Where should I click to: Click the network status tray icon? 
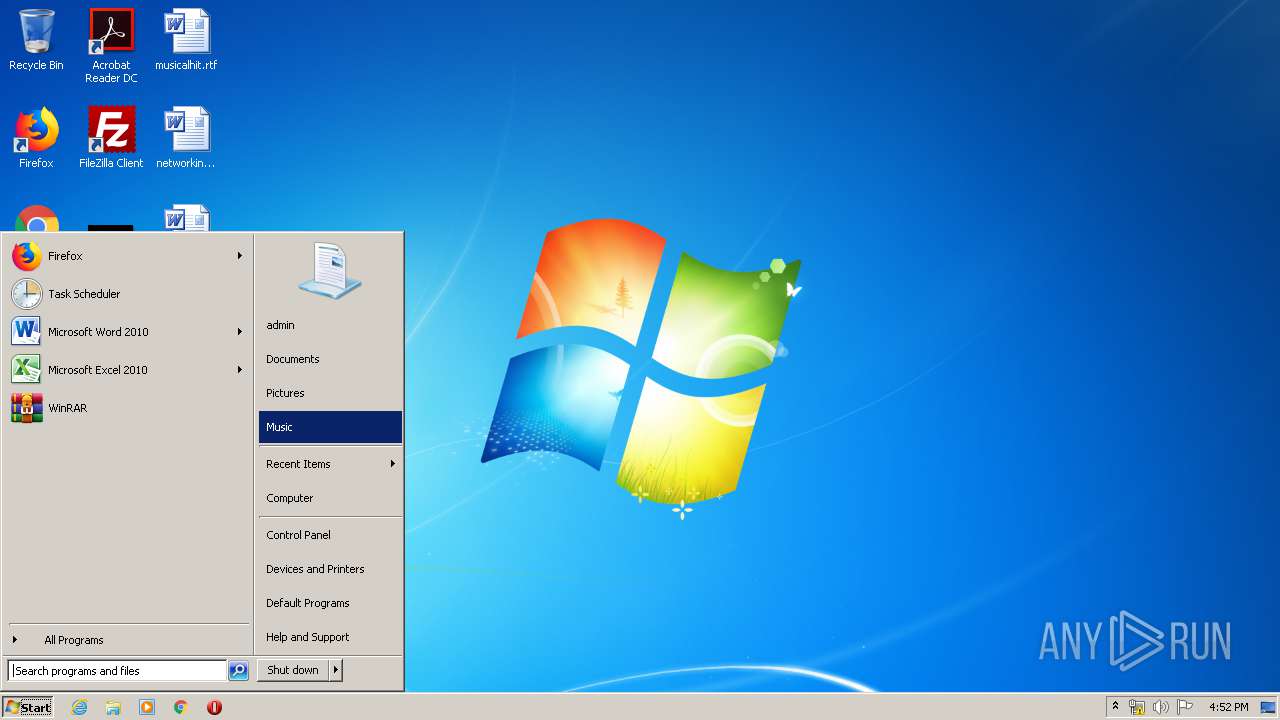(x=1137, y=707)
